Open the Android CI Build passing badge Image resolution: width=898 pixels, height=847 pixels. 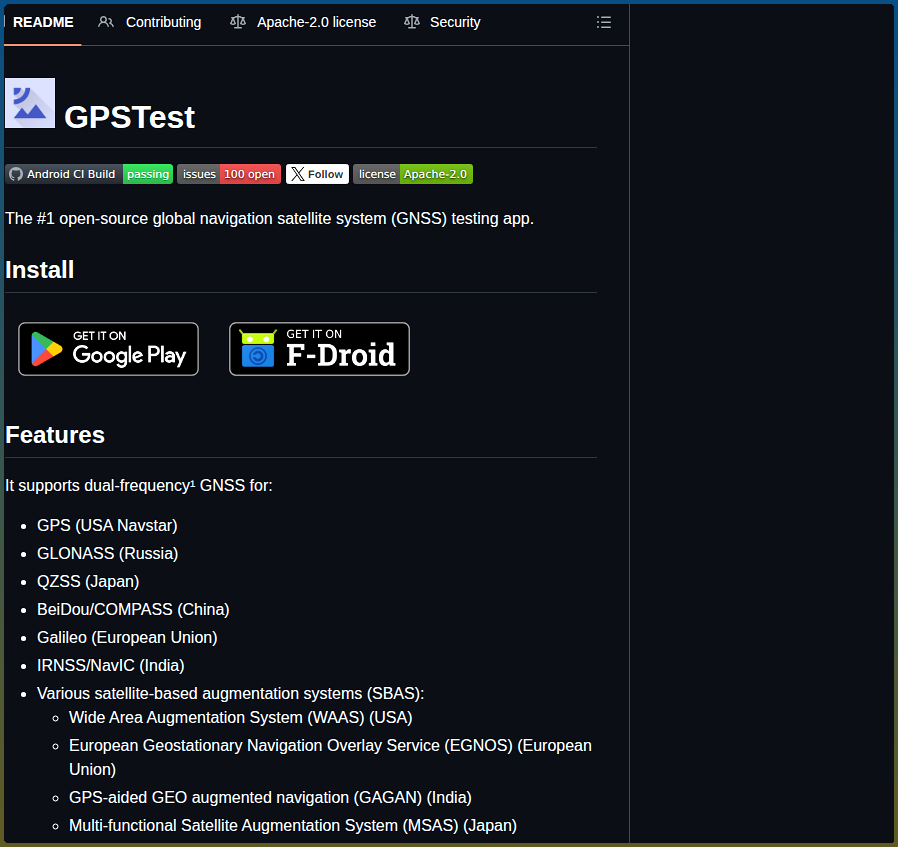(x=89, y=174)
